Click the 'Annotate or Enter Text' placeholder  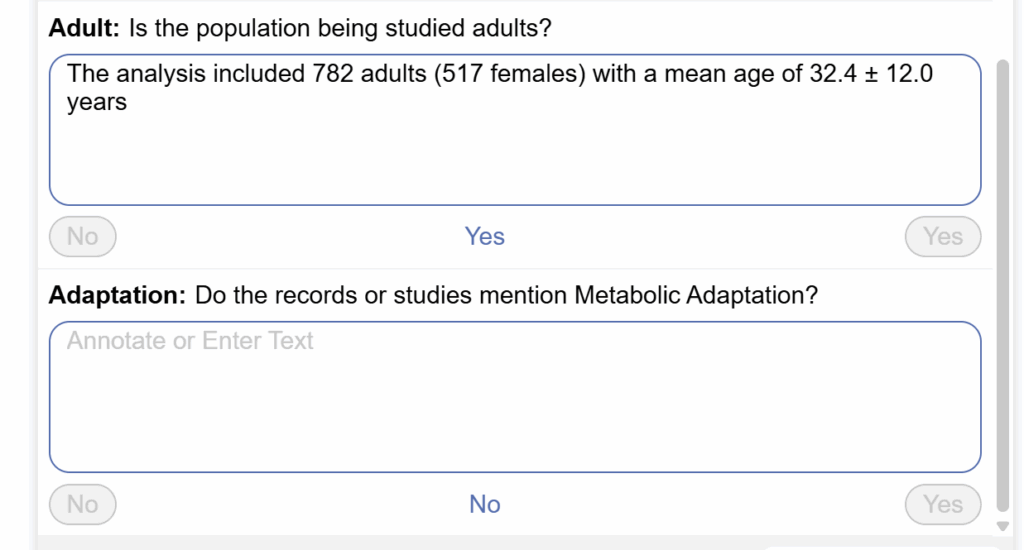coord(190,341)
